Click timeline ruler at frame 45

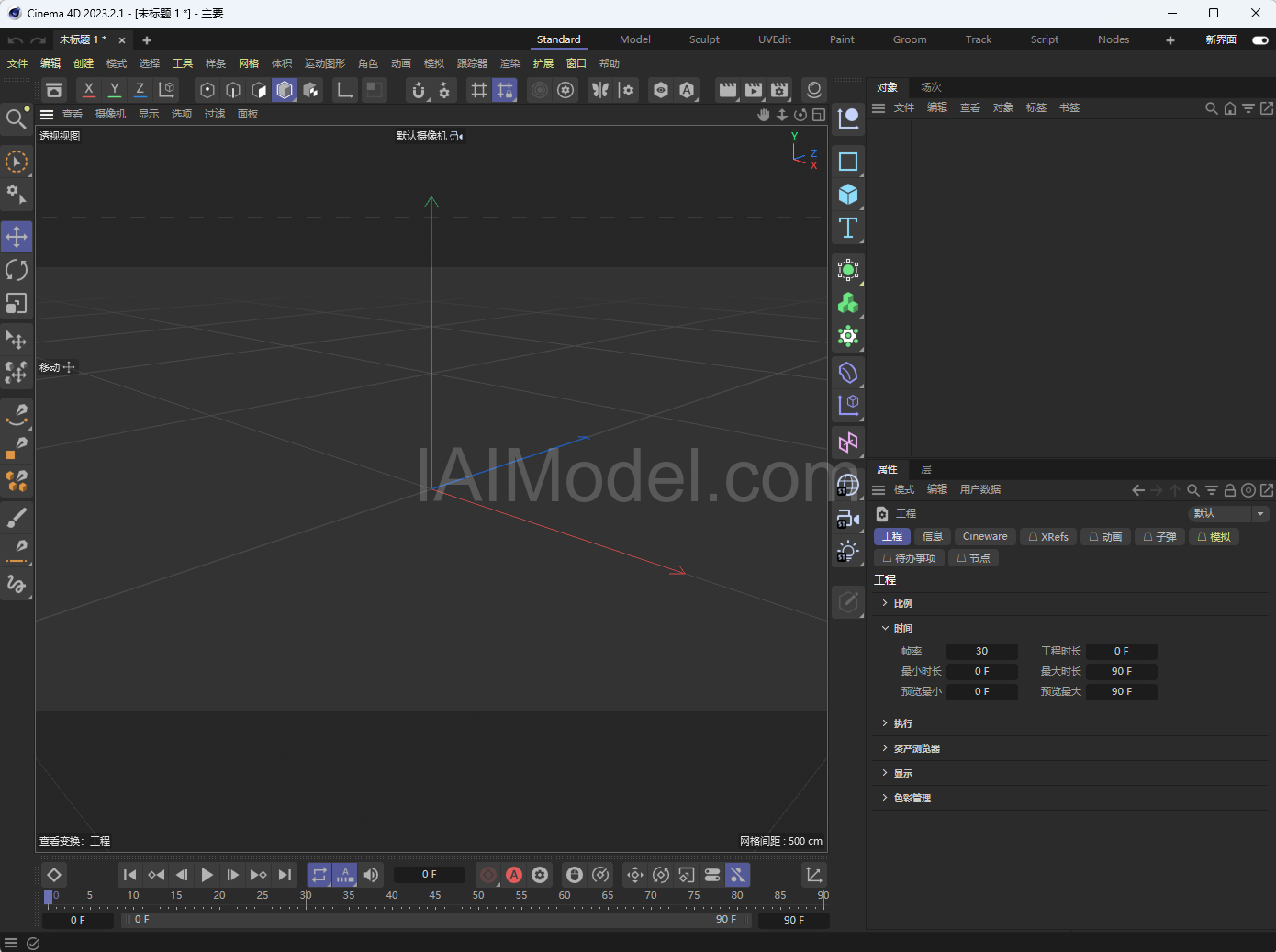(x=435, y=897)
